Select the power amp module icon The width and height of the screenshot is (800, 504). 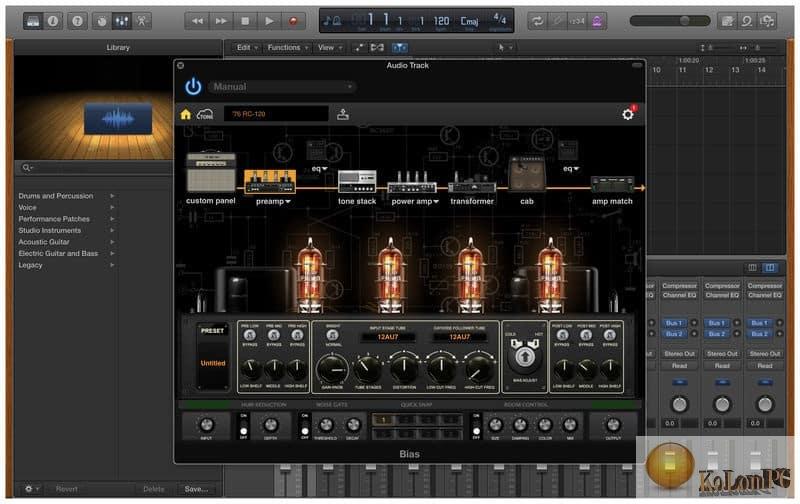(412, 183)
